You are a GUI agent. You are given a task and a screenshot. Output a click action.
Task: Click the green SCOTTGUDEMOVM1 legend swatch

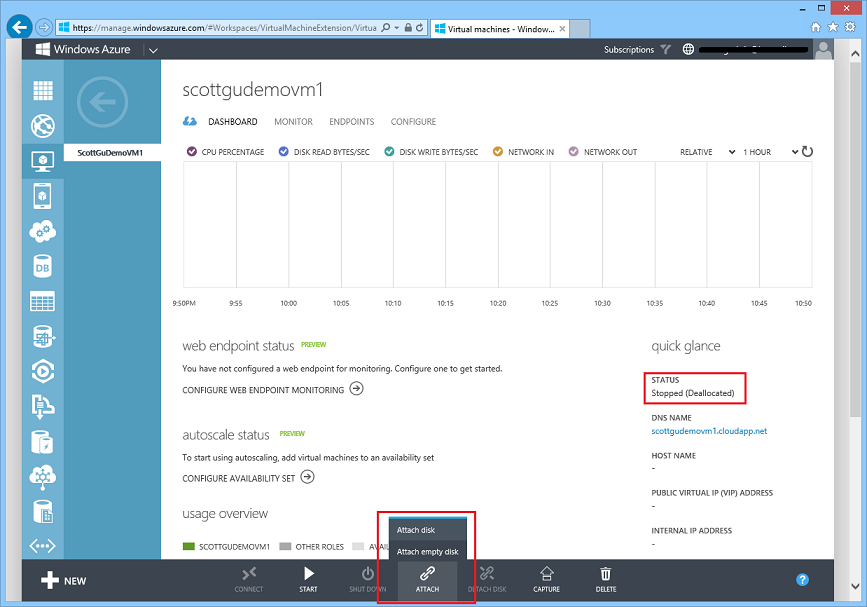tap(189, 546)
